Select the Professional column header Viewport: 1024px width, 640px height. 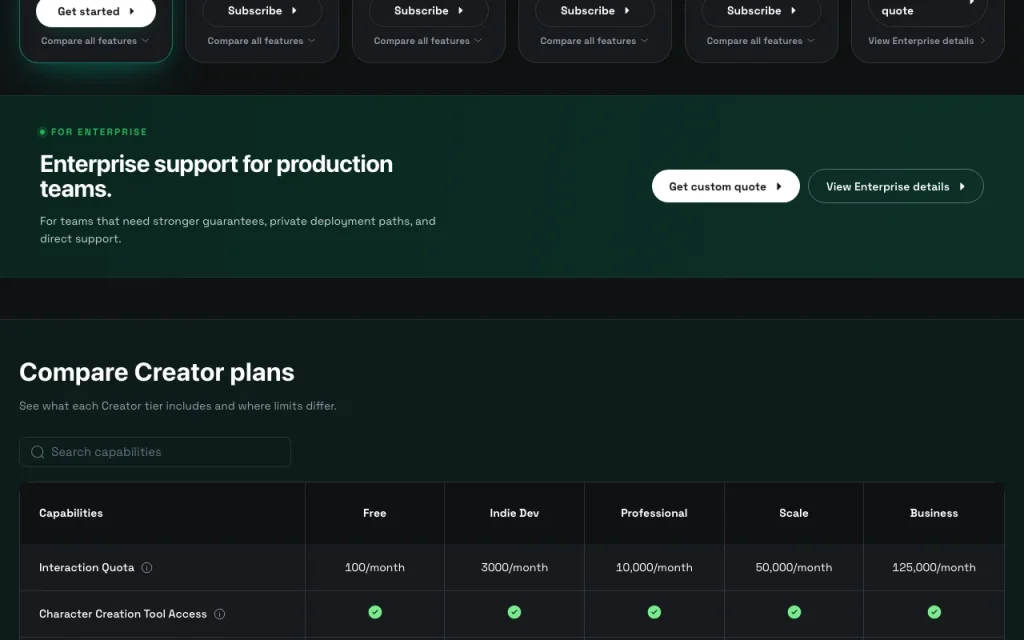click(654, 513)
